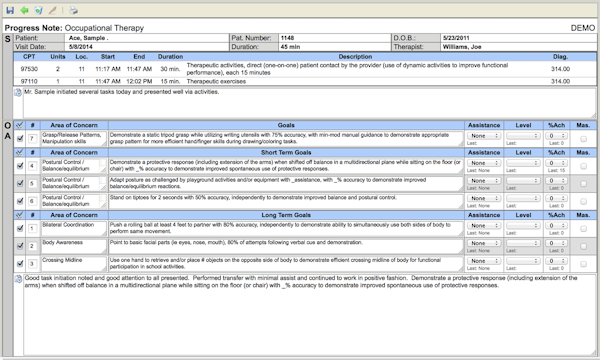The width and height of the screenshot is (600, 360).
Task: Click the Body Awareness area of concern field
Action: (x=74, y=246)
